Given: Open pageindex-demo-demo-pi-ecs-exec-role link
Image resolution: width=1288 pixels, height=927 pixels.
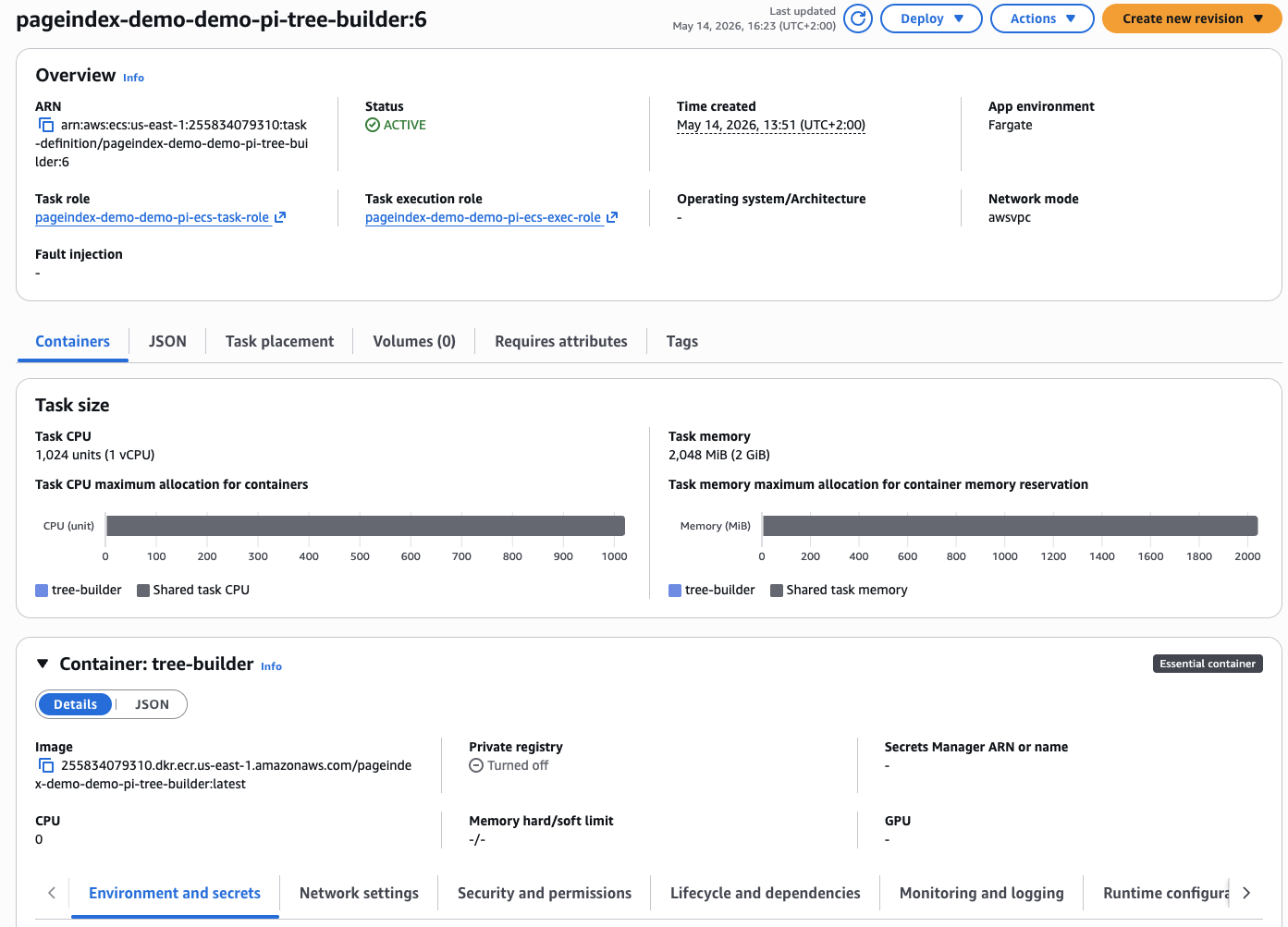Looking at the screenshot, I should (x=483, y=217).
